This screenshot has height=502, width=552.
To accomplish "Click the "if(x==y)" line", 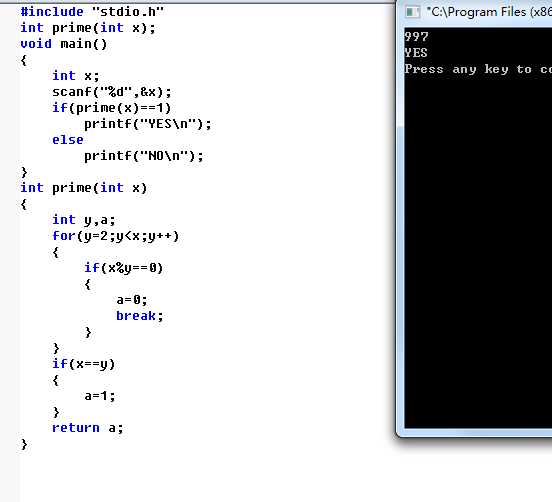I will [x=84, y=364].
